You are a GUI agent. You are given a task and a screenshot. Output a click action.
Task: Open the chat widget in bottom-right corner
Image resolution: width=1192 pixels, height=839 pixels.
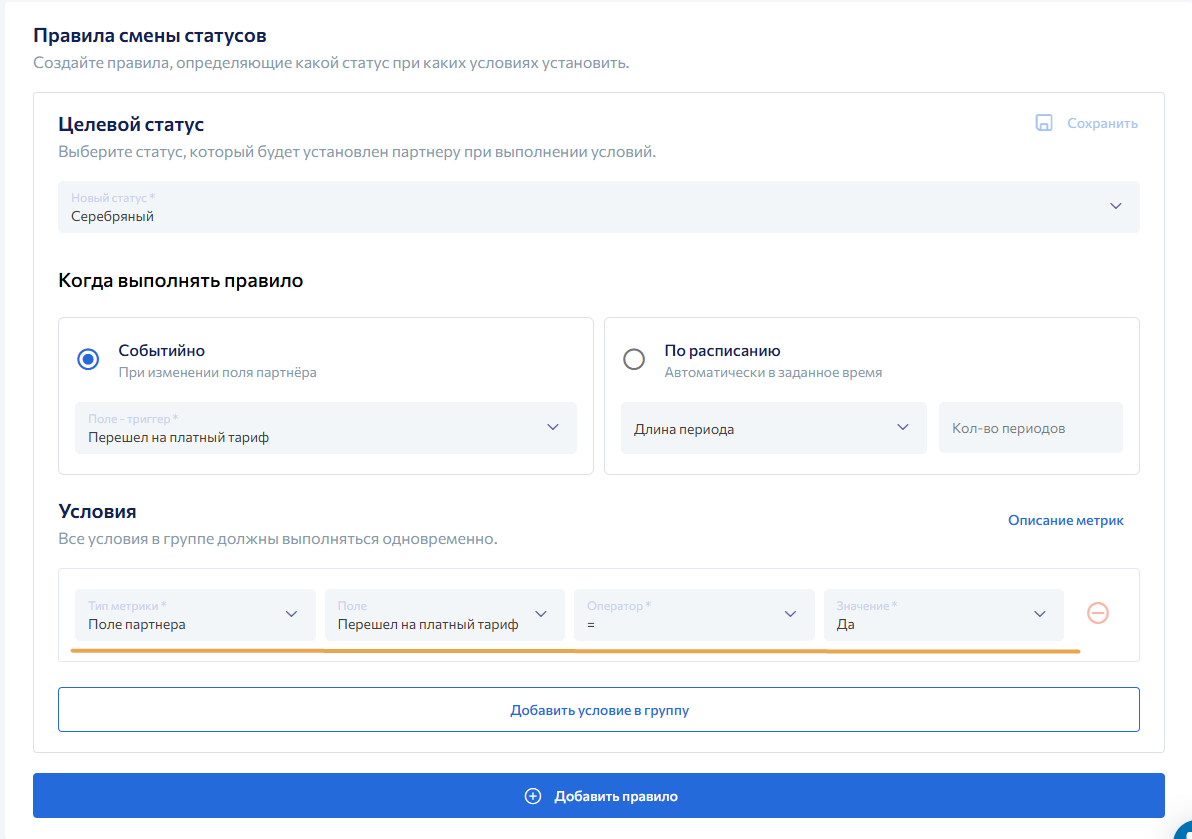coord(1181,829)
